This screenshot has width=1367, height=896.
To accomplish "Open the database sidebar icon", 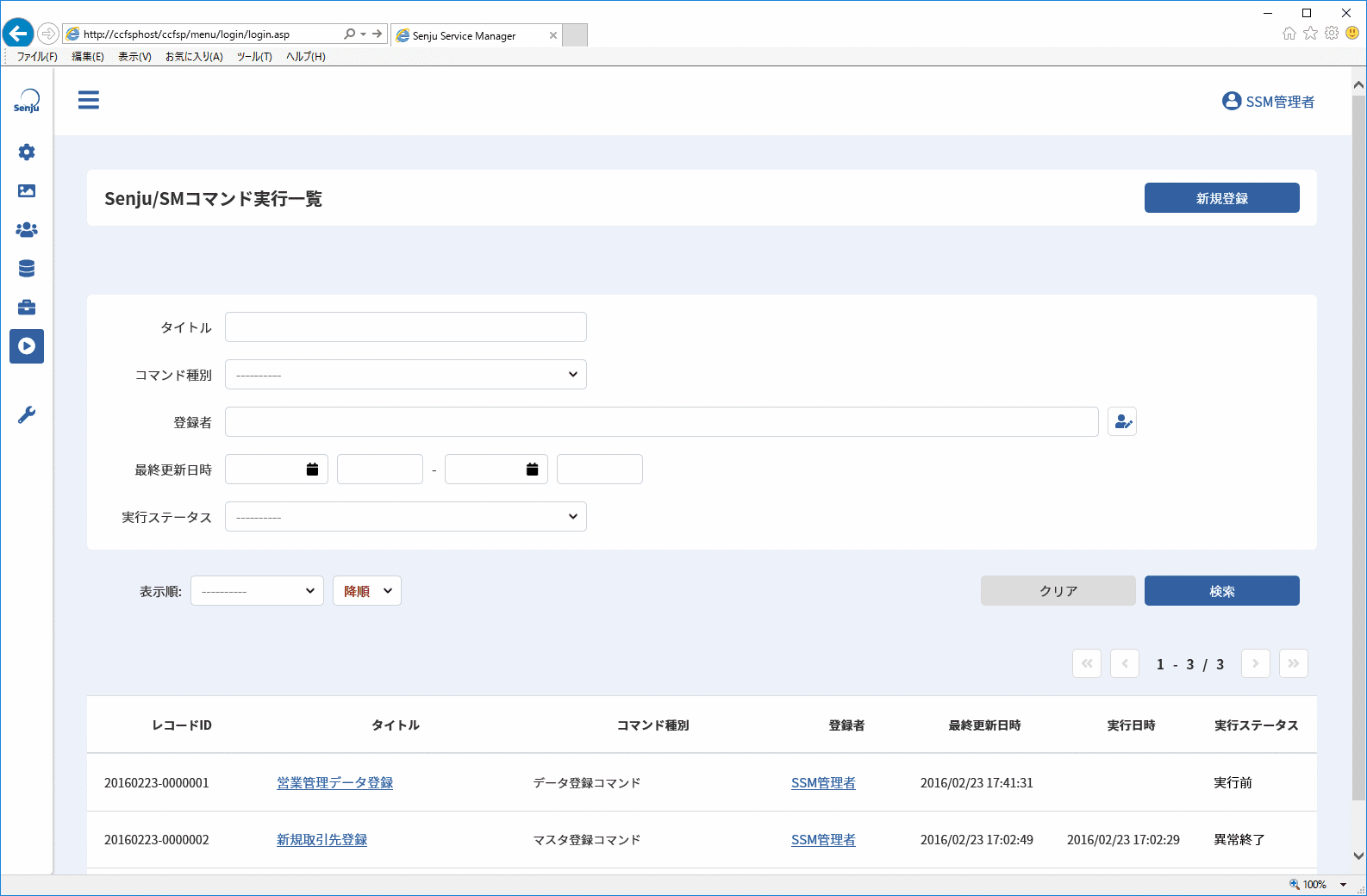I will pyautogui.click(x=27, y=269).
